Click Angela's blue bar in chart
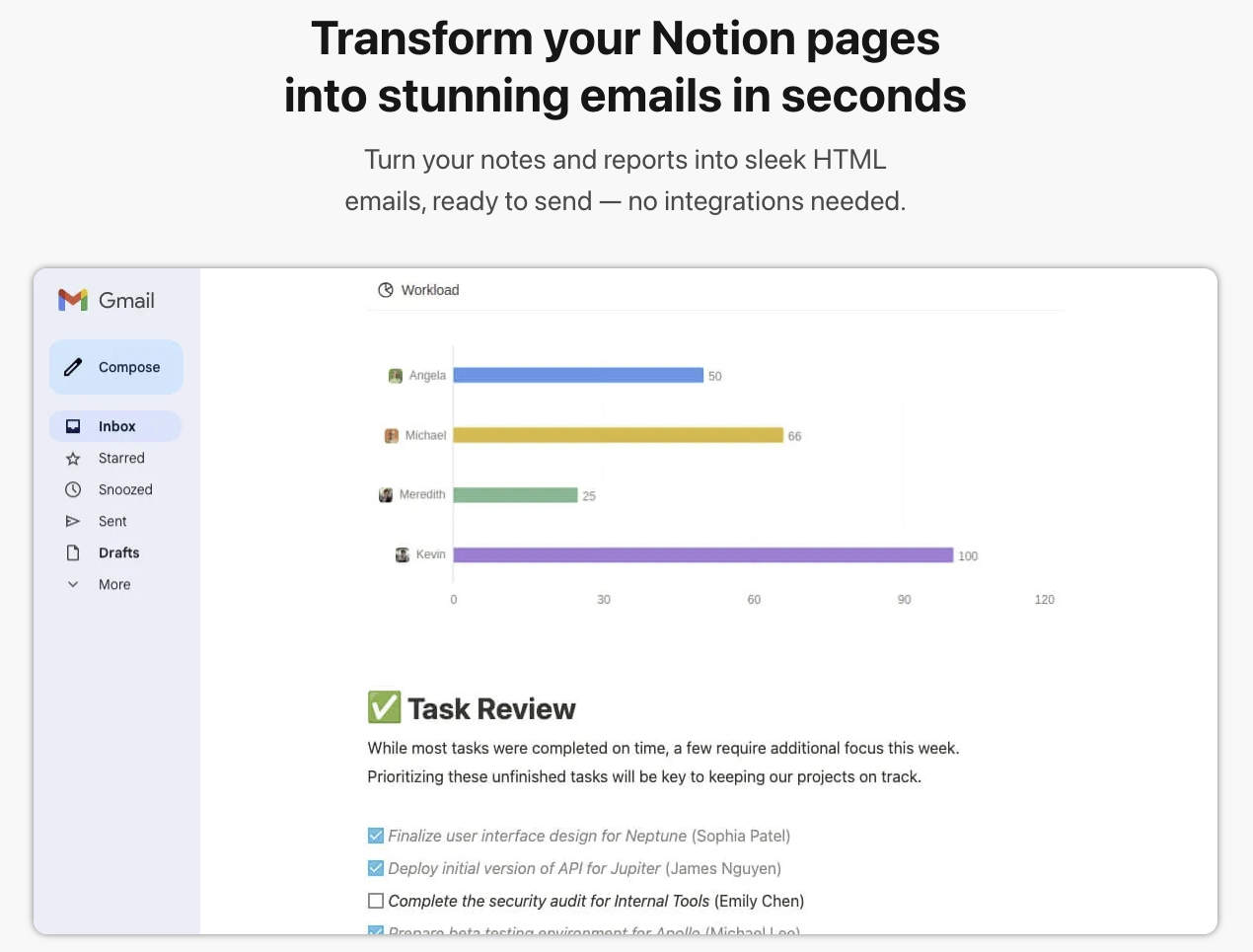1253x952 pixels. point(578,375)
